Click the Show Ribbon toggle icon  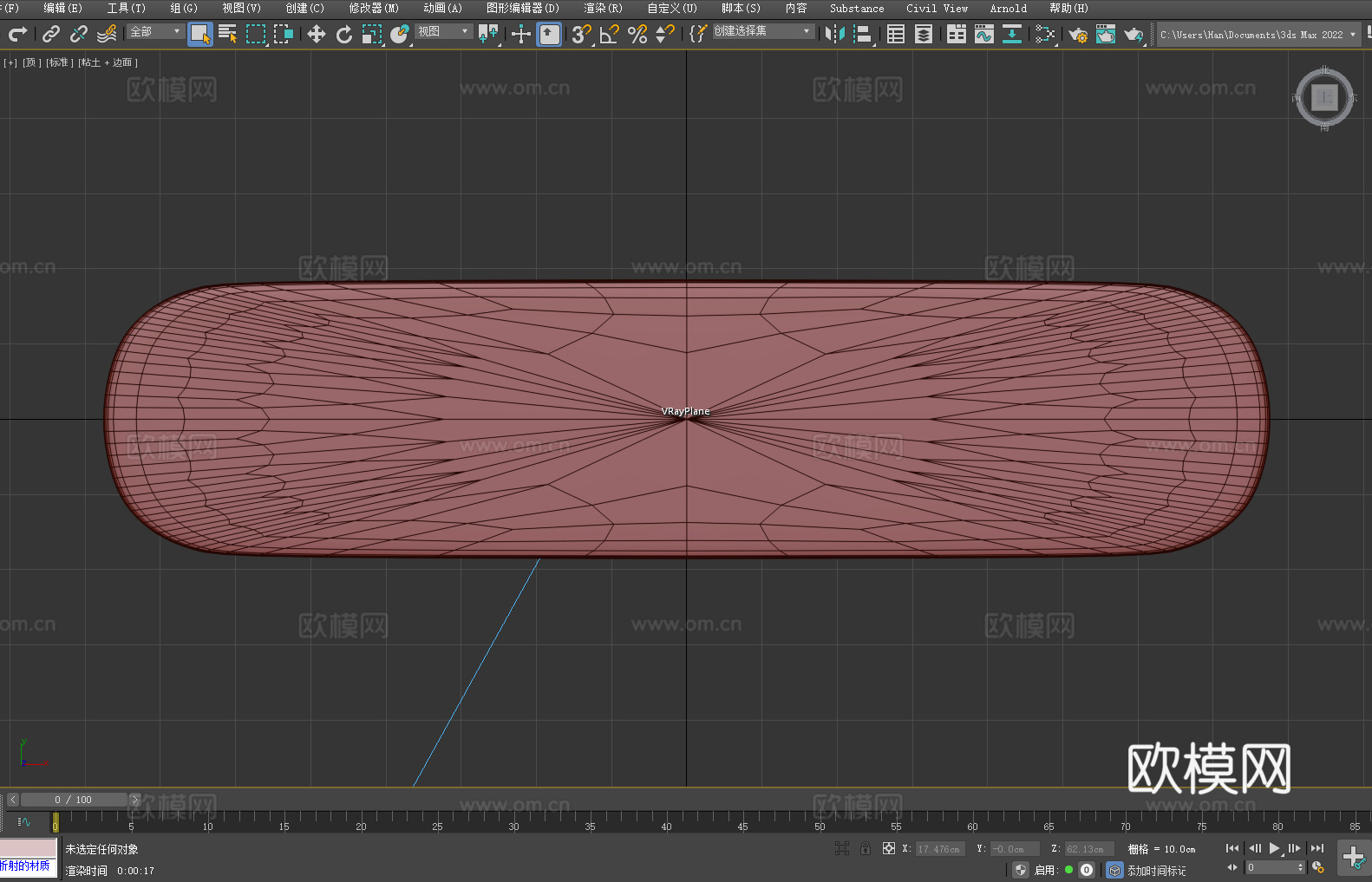pos(957,34)
